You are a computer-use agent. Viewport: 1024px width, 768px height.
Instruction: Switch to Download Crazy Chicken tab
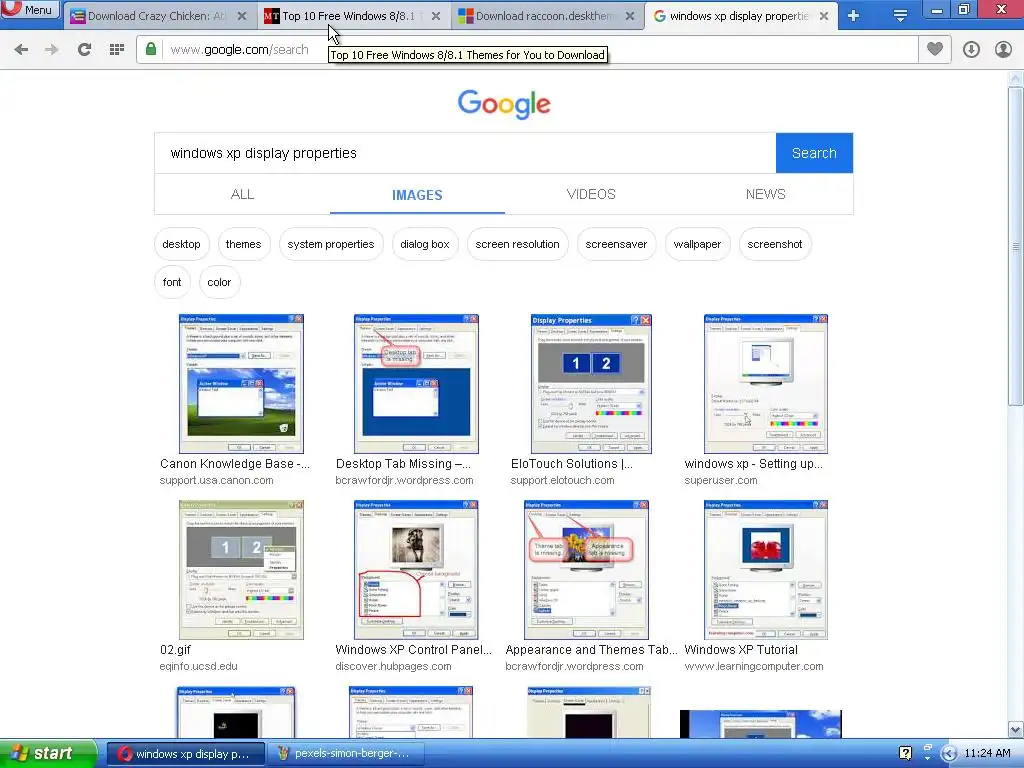coord(157,16)
